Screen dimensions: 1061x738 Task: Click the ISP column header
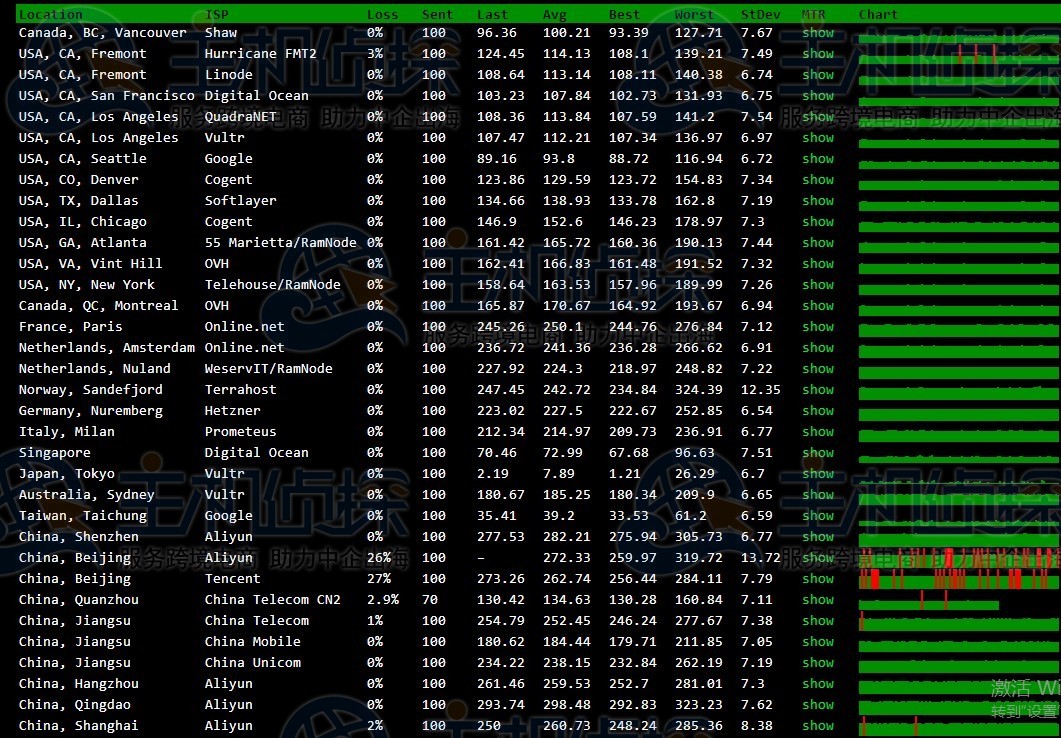(216, 15)
